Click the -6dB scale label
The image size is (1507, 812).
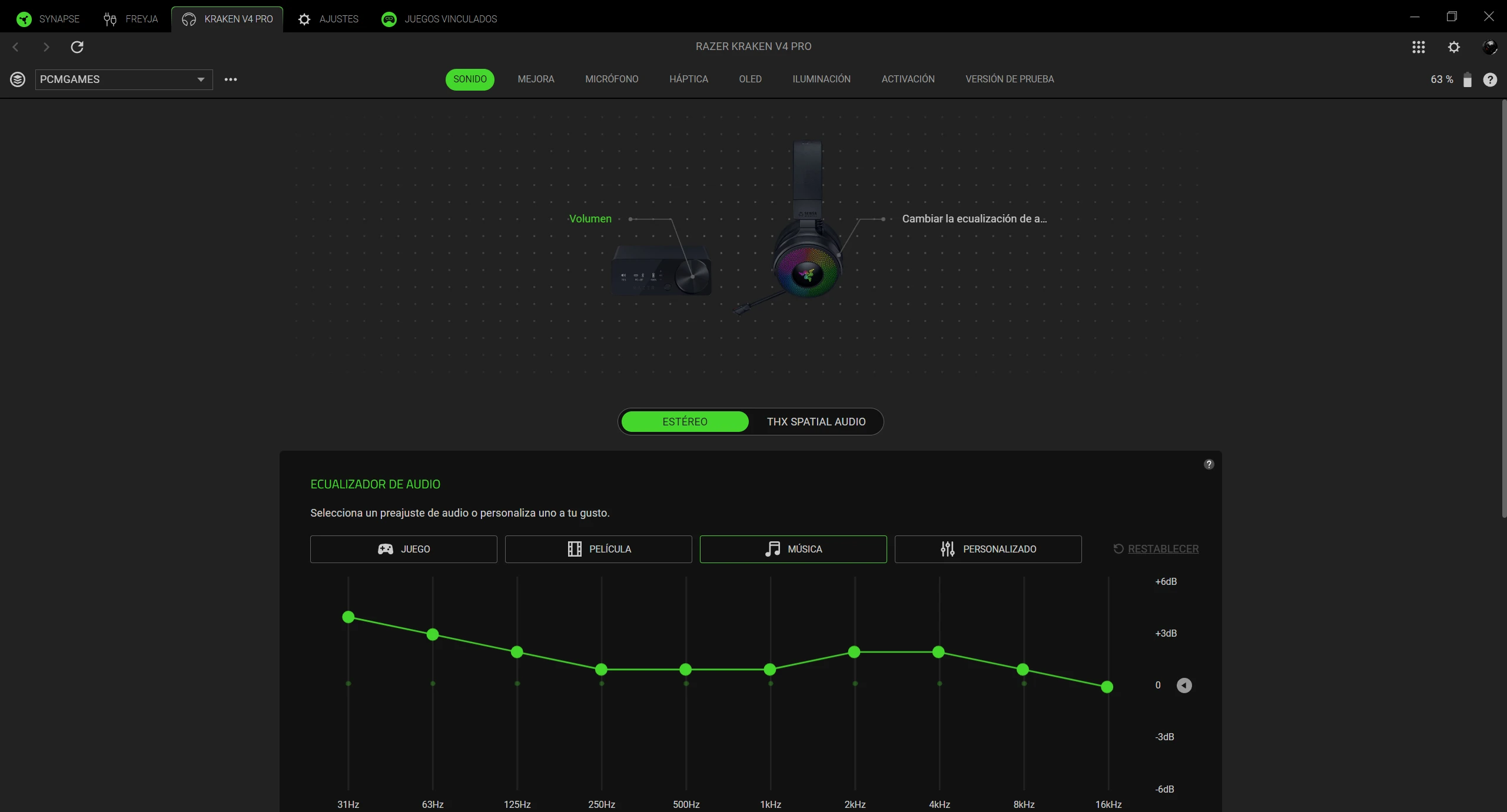[x=1164, y=790]
